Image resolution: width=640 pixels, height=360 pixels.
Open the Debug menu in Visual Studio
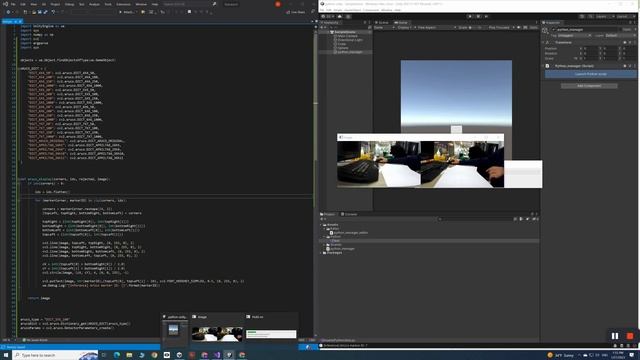pos(69,4)
